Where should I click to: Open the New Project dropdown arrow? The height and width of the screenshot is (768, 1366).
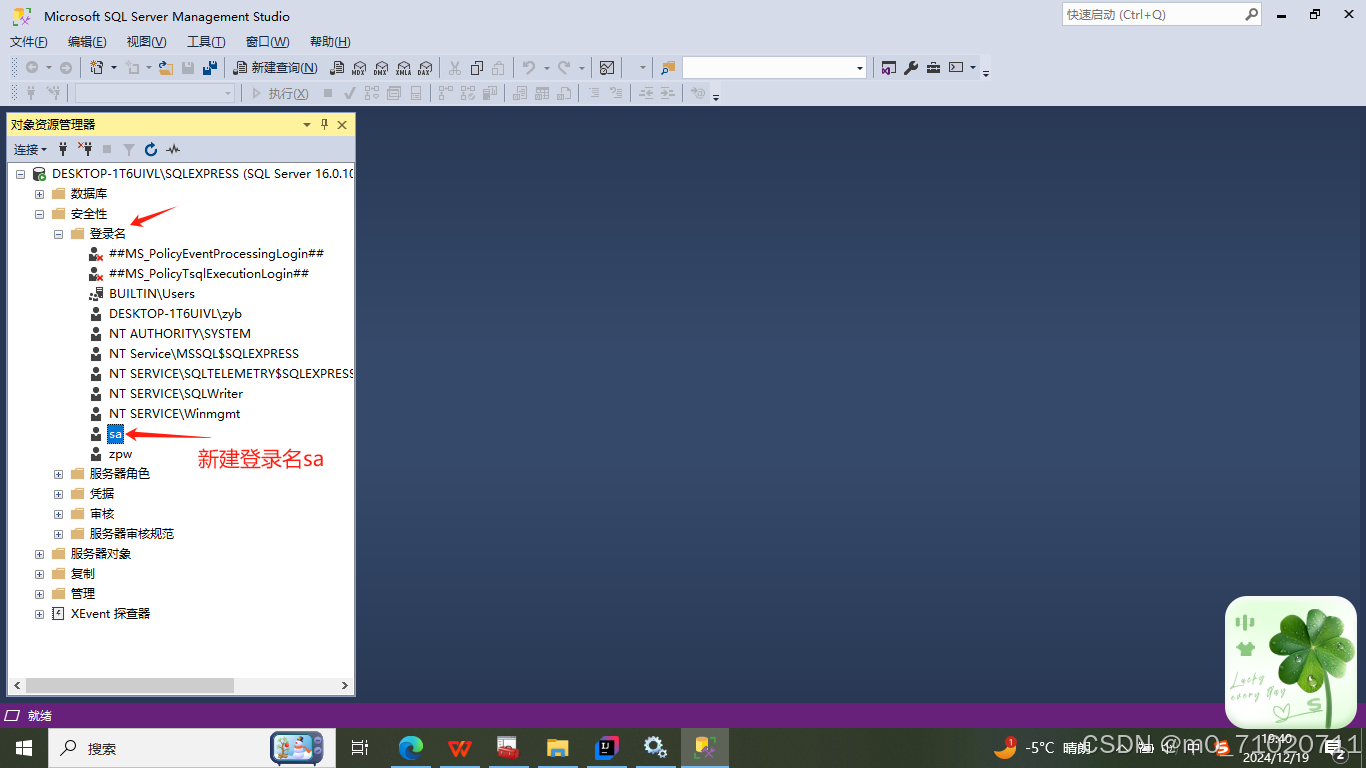113,68
